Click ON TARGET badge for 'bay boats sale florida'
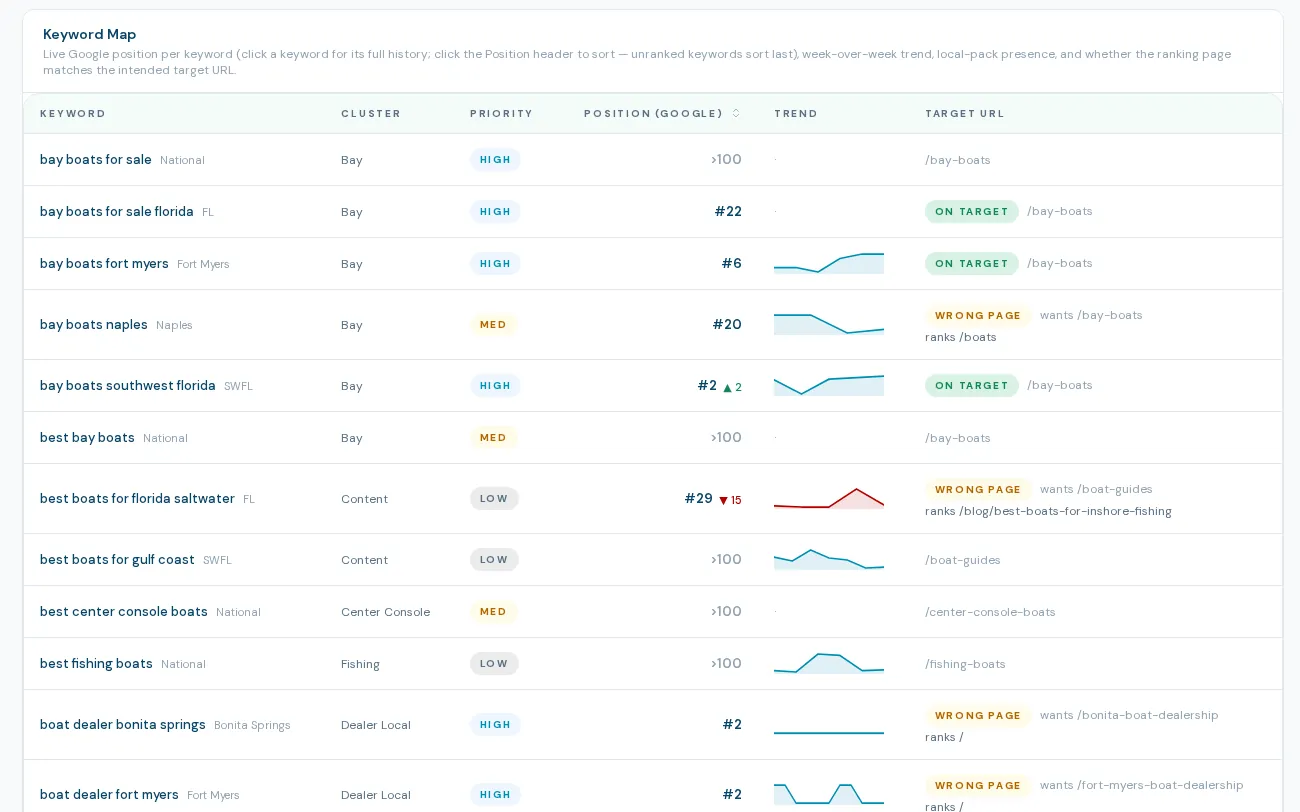Screen dimensions: 1300x812 pos(972,212)
